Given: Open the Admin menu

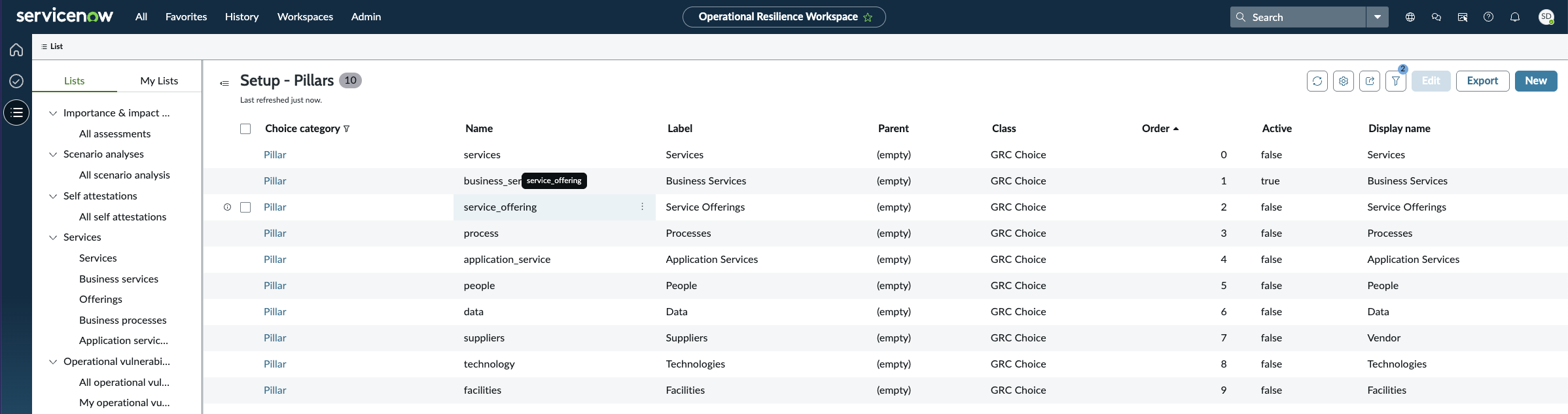Looking at the screenshot, I should (366, 17).
